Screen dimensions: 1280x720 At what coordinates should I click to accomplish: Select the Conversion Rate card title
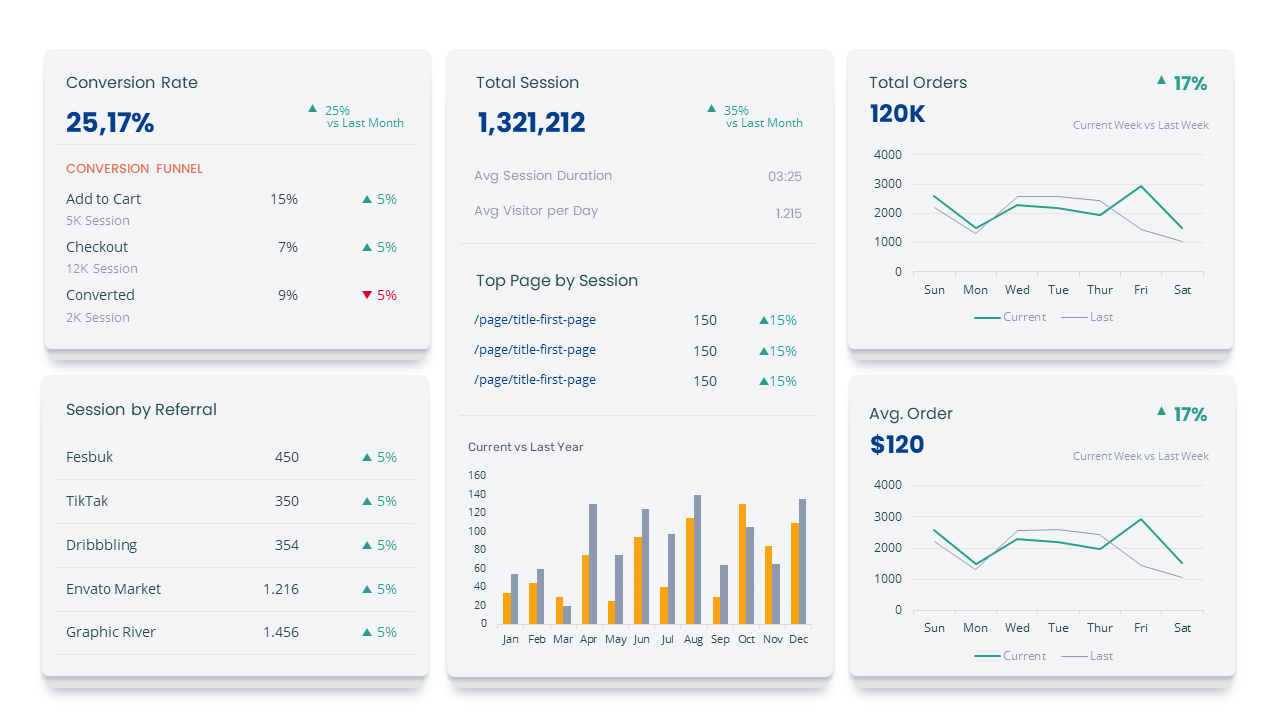tap(132, 83)
